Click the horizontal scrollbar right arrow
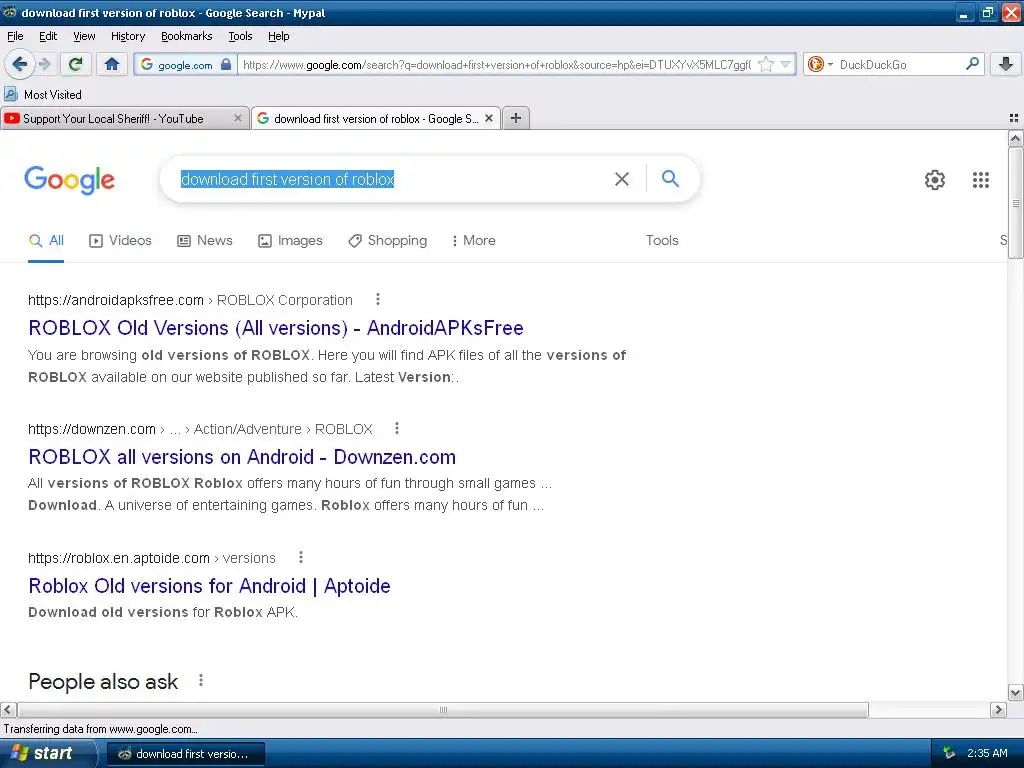1024x768 pixels. point(998,710)
